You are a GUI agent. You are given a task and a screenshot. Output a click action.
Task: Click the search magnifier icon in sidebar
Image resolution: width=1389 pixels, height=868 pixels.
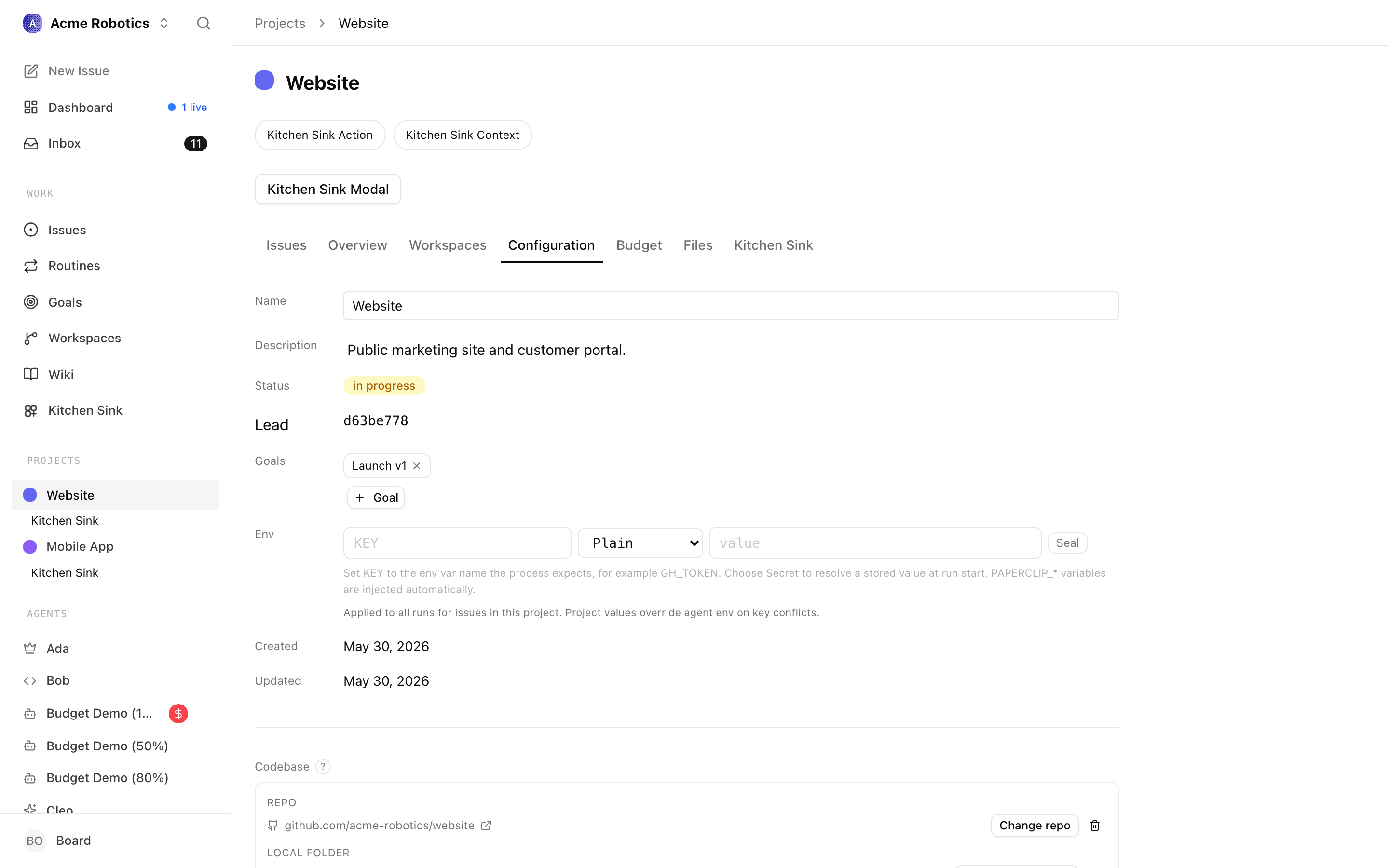point(203,23)
